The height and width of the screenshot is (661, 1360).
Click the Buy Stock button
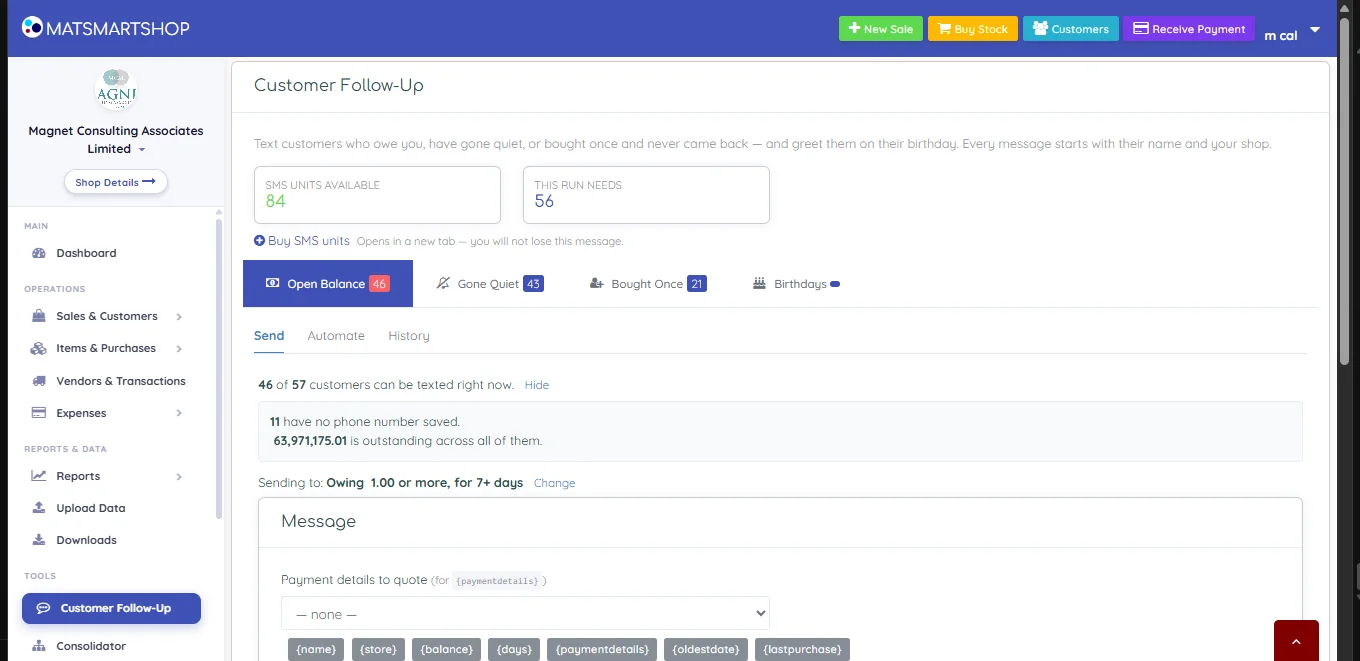tap(973, 29)
